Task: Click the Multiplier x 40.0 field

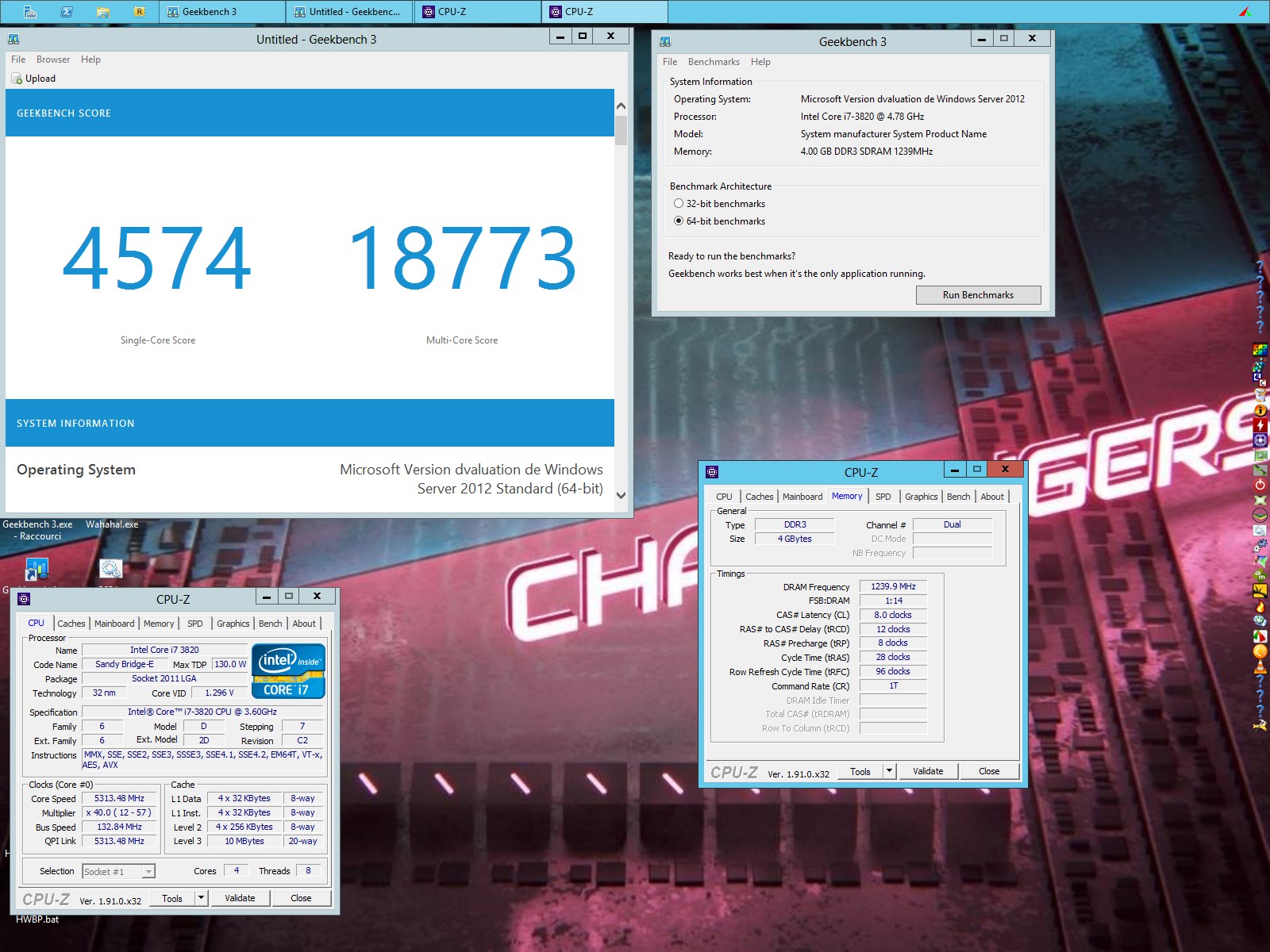Action: pos(119,813)
